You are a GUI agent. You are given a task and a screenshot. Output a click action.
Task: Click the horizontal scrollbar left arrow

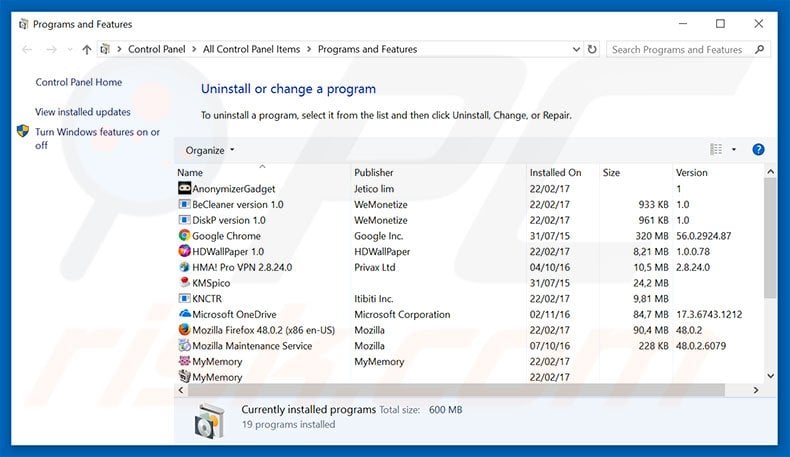tap(181, 390)
